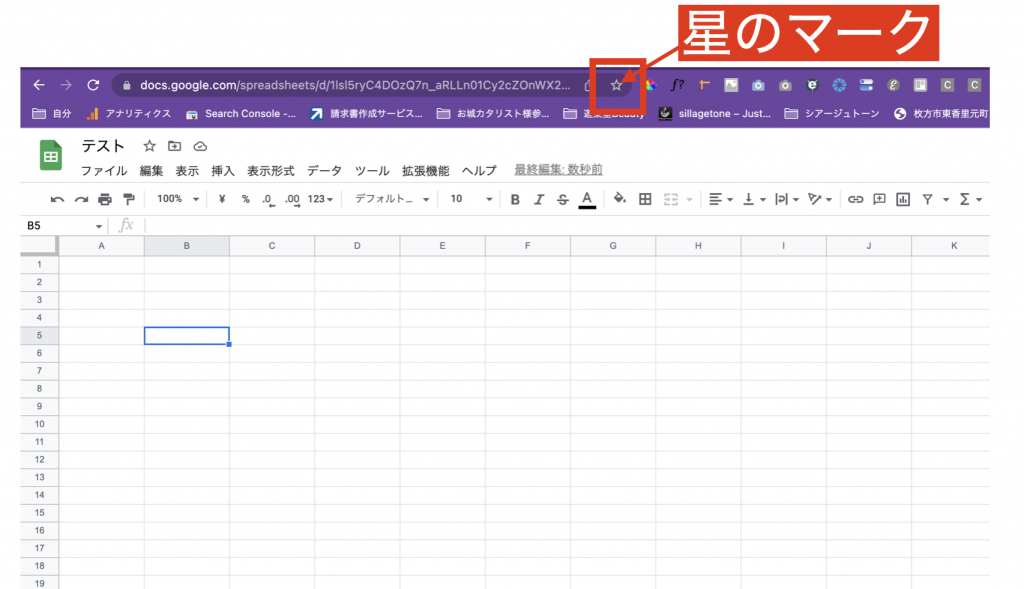1024x589 pixels.
Task: Click the undo icon
Action: tap(57, 199)
